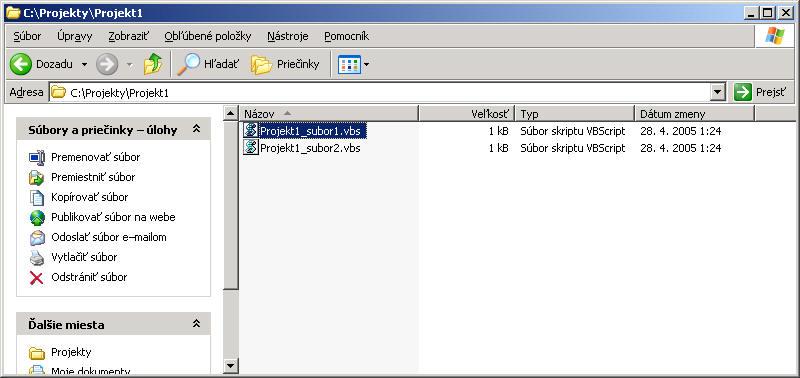Click folder icon in the title bar
This screenshot has height=378, width=800.
point(13,13)
